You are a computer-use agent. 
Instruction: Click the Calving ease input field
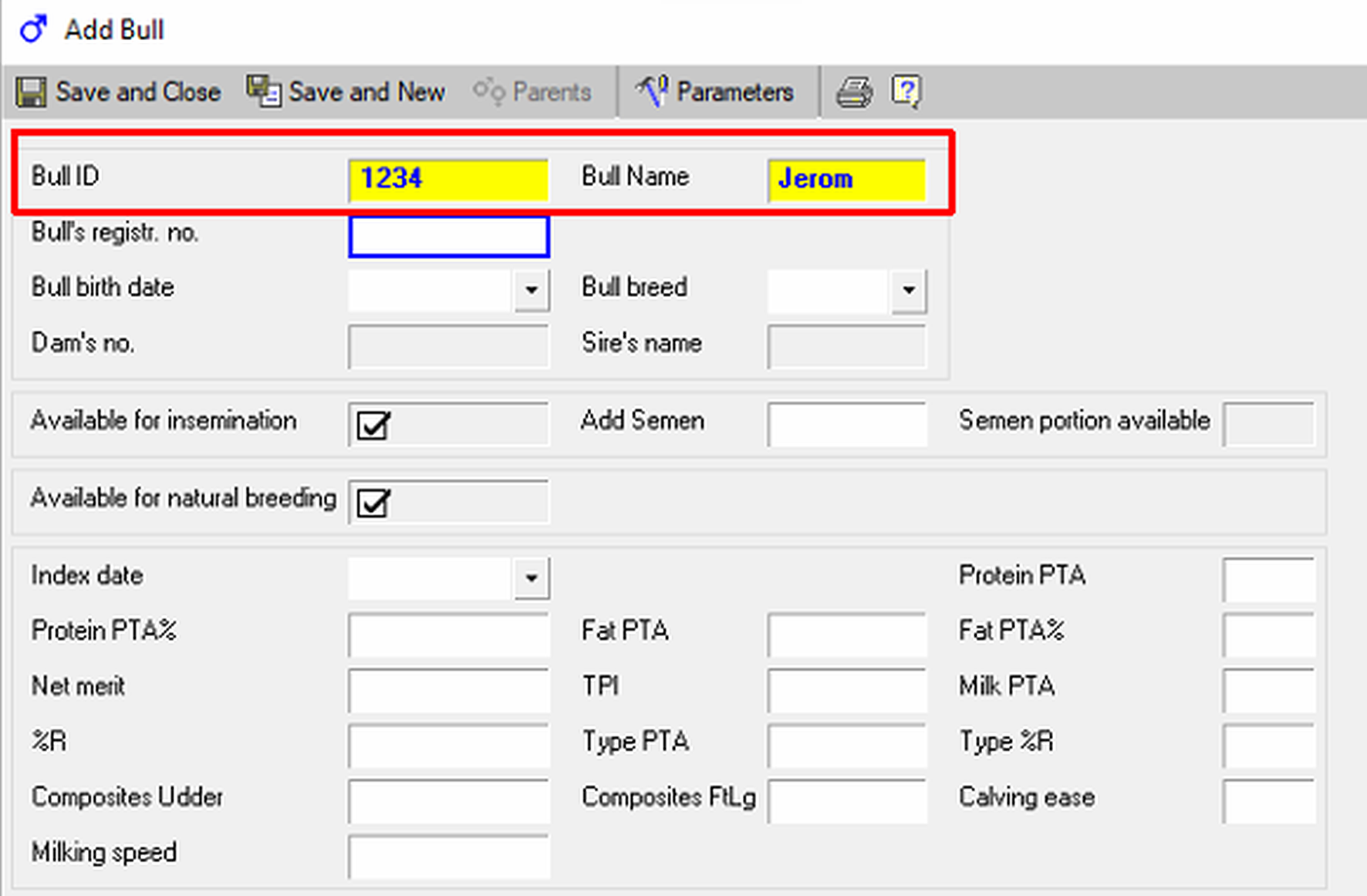[1269, 801]
